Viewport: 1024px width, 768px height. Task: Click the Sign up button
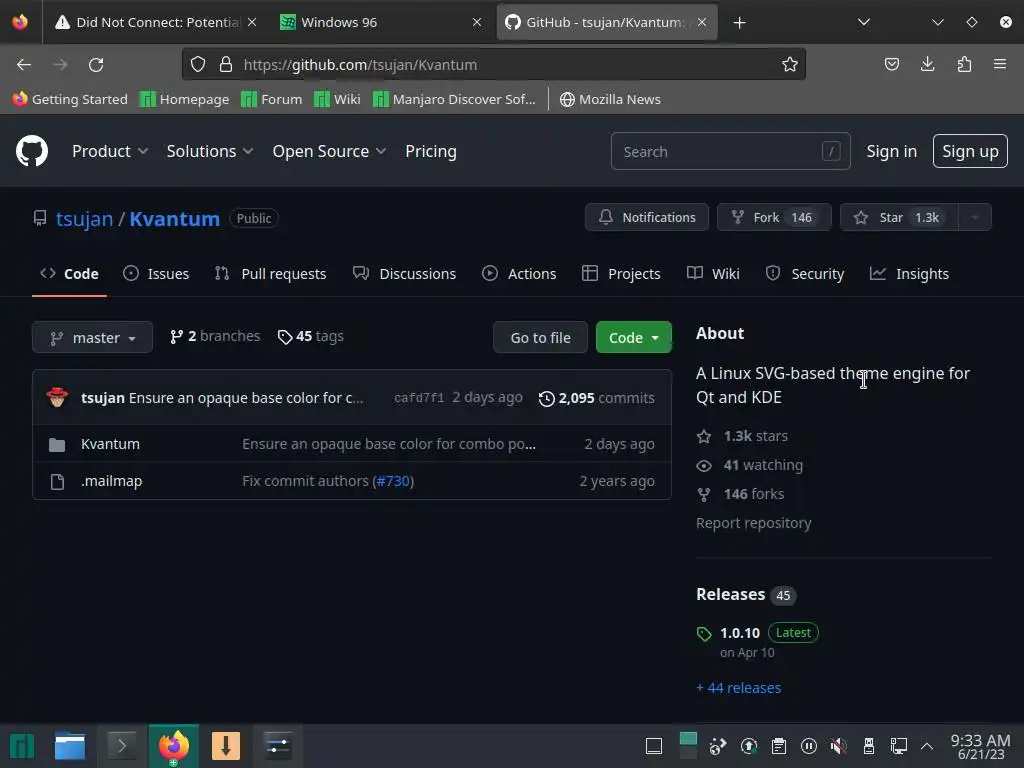[970, 152]
